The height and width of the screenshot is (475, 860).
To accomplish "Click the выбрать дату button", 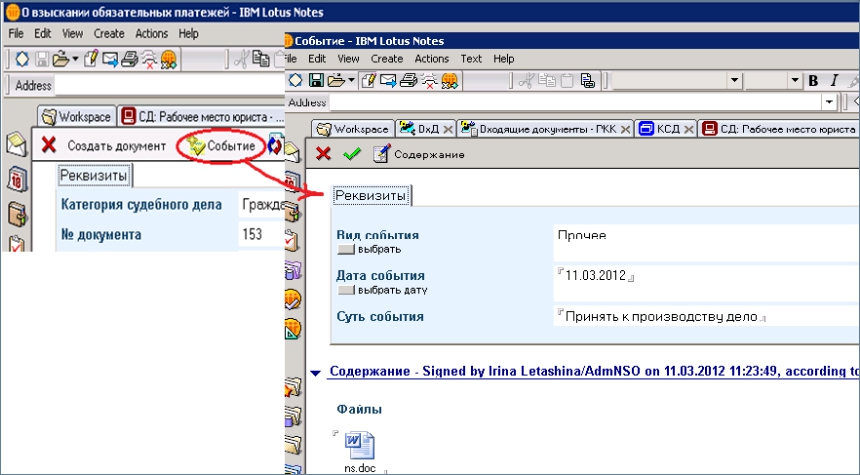I will 382,290.
